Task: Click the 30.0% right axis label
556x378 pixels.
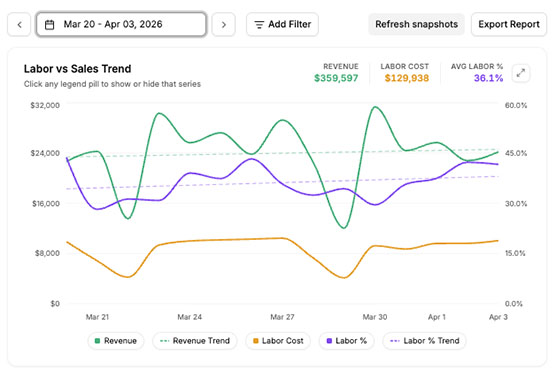Action: point(516,204)
